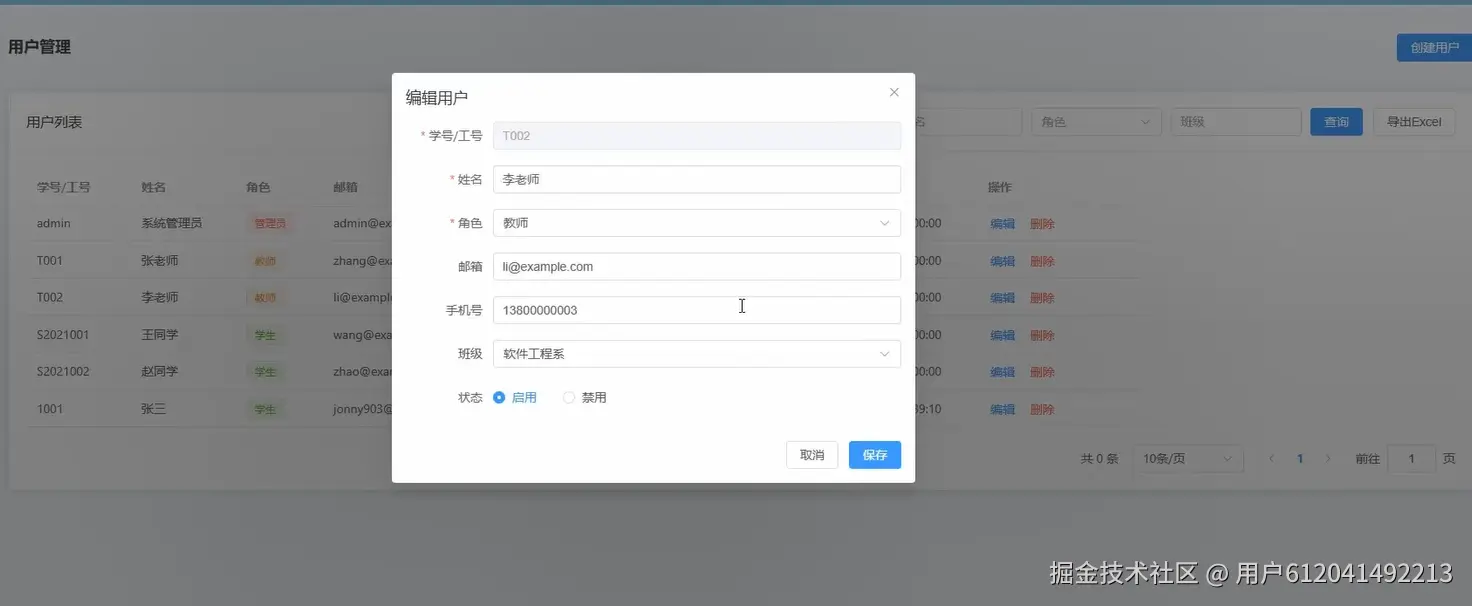This screenshot has width=1472, height=606.
Task: Click the 创建用户 button at top right
Action: point(1432,46)
